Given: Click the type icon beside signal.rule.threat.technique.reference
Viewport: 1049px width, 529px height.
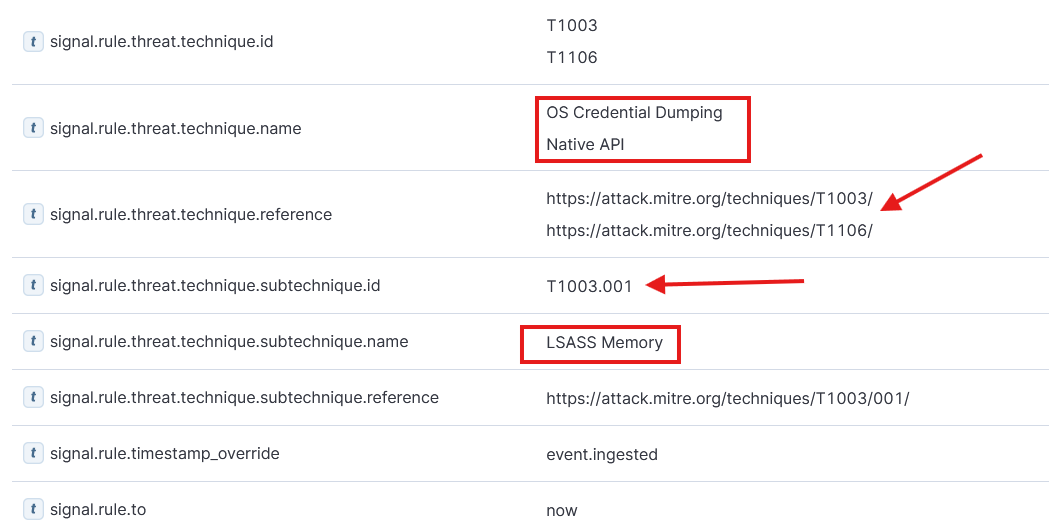Looking at the screenshot, I should 33,214.
